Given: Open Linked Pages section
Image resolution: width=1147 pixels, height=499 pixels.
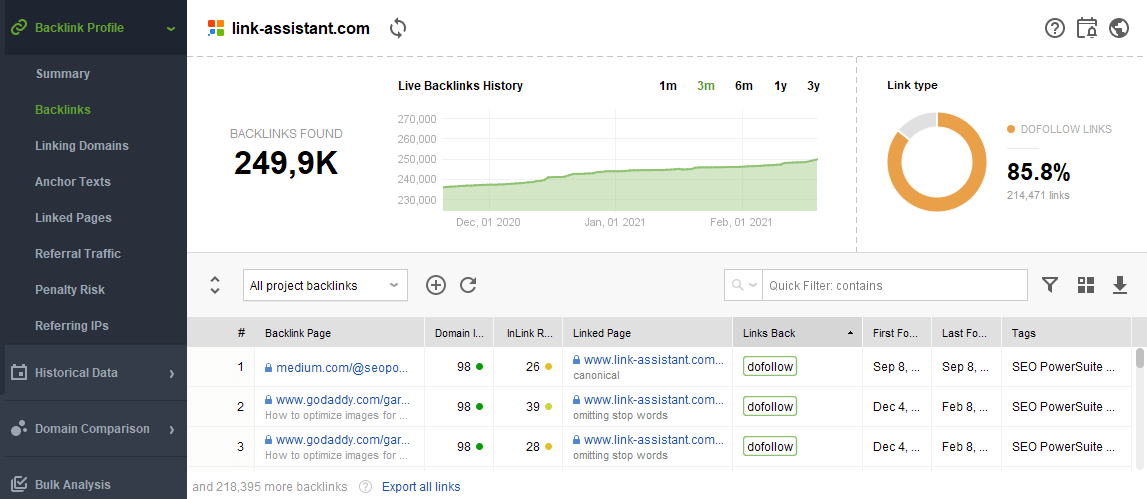Looking at the screenshot, I should (73, 218).
